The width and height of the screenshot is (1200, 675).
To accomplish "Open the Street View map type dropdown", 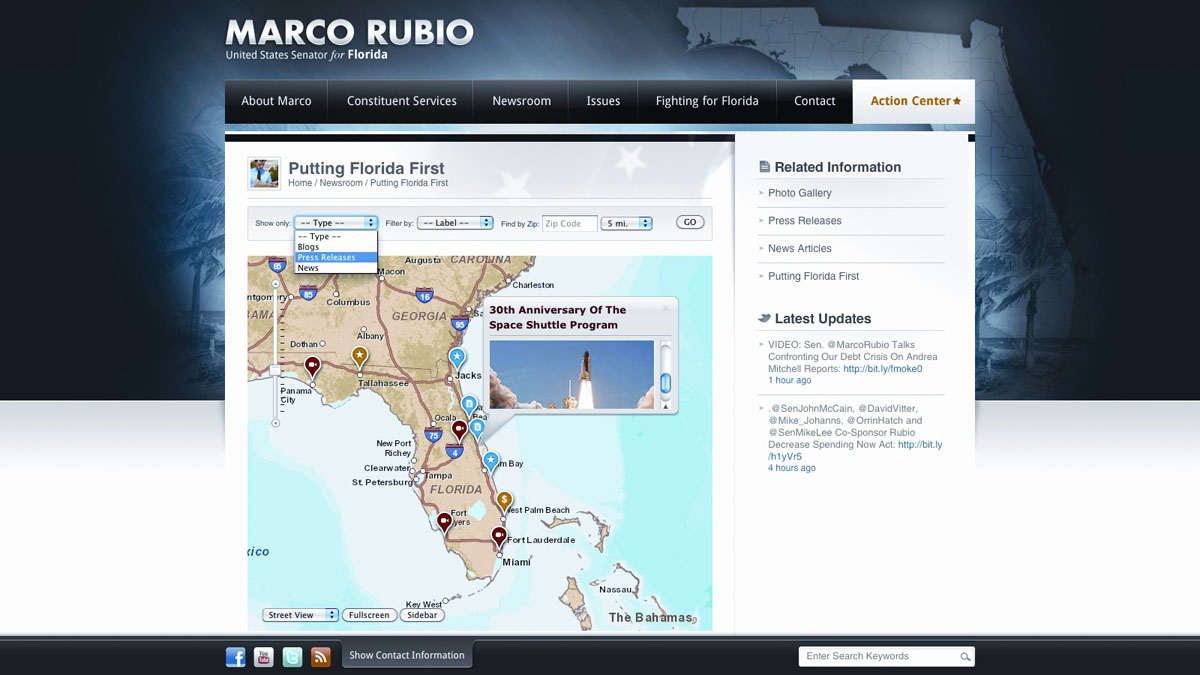I will tap(300, 615).
